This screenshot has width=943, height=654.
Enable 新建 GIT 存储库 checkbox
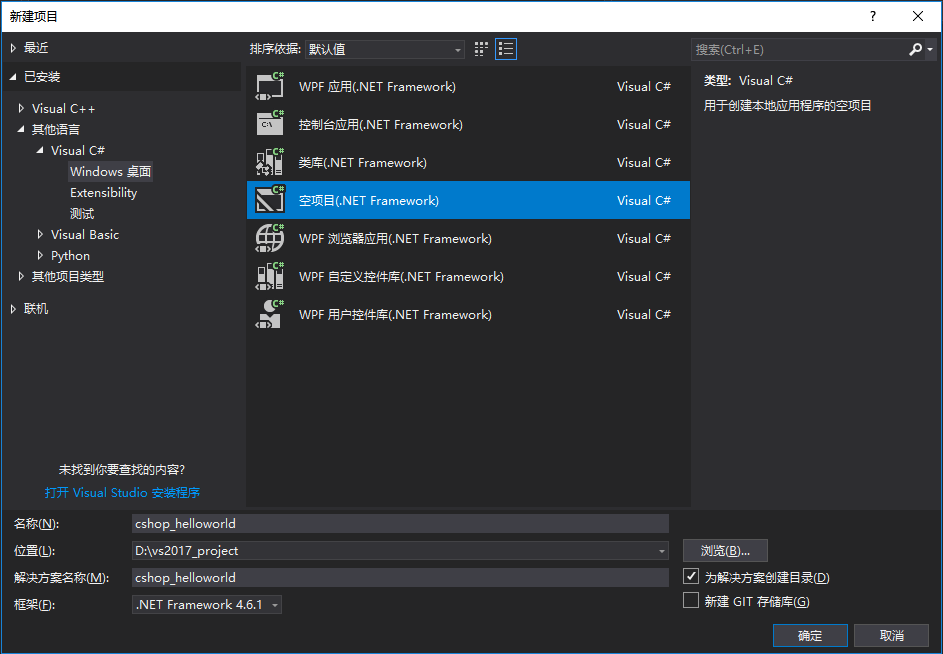click(691, 600)
